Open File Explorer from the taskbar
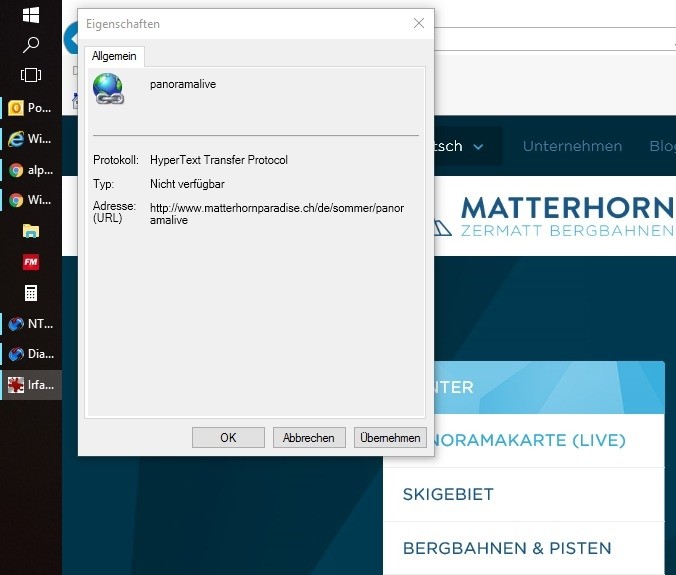676x575 pixels. pos(30,231)
